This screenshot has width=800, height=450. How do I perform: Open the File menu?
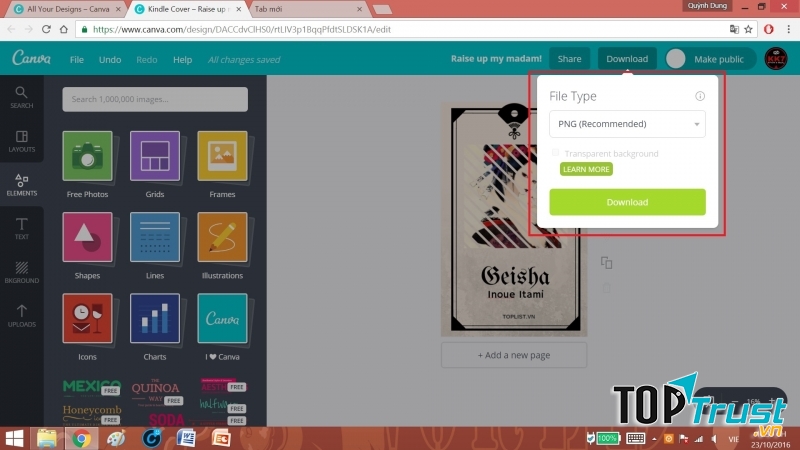[77, 60]
